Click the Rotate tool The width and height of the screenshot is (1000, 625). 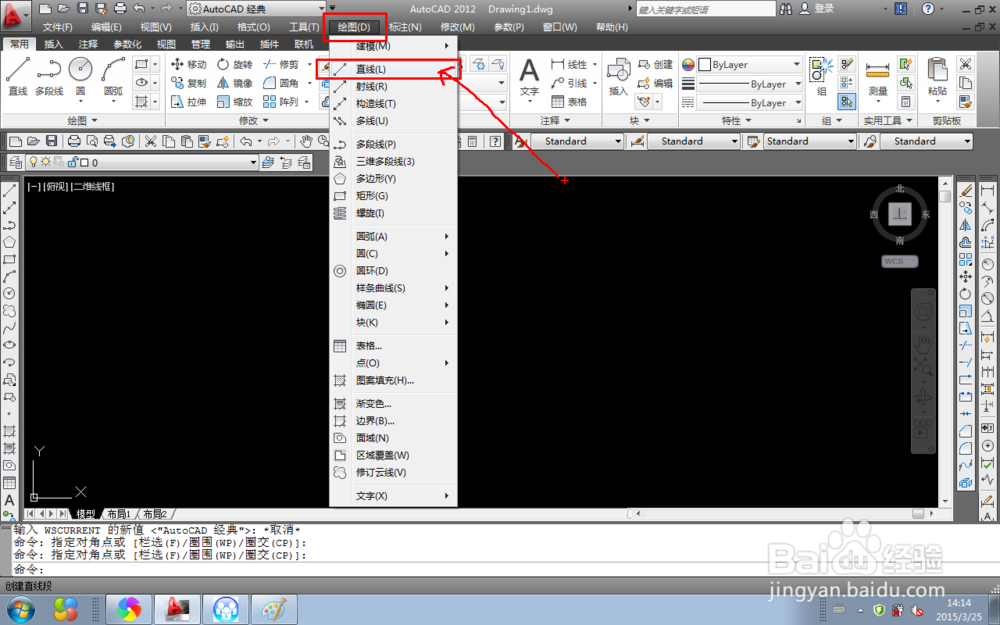click(234, 64)
